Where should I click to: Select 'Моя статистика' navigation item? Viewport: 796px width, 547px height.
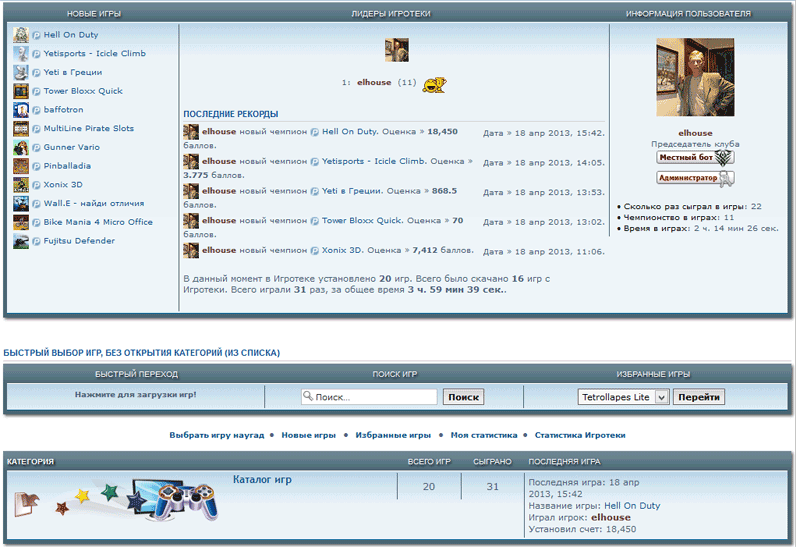(x=483, y=436)
